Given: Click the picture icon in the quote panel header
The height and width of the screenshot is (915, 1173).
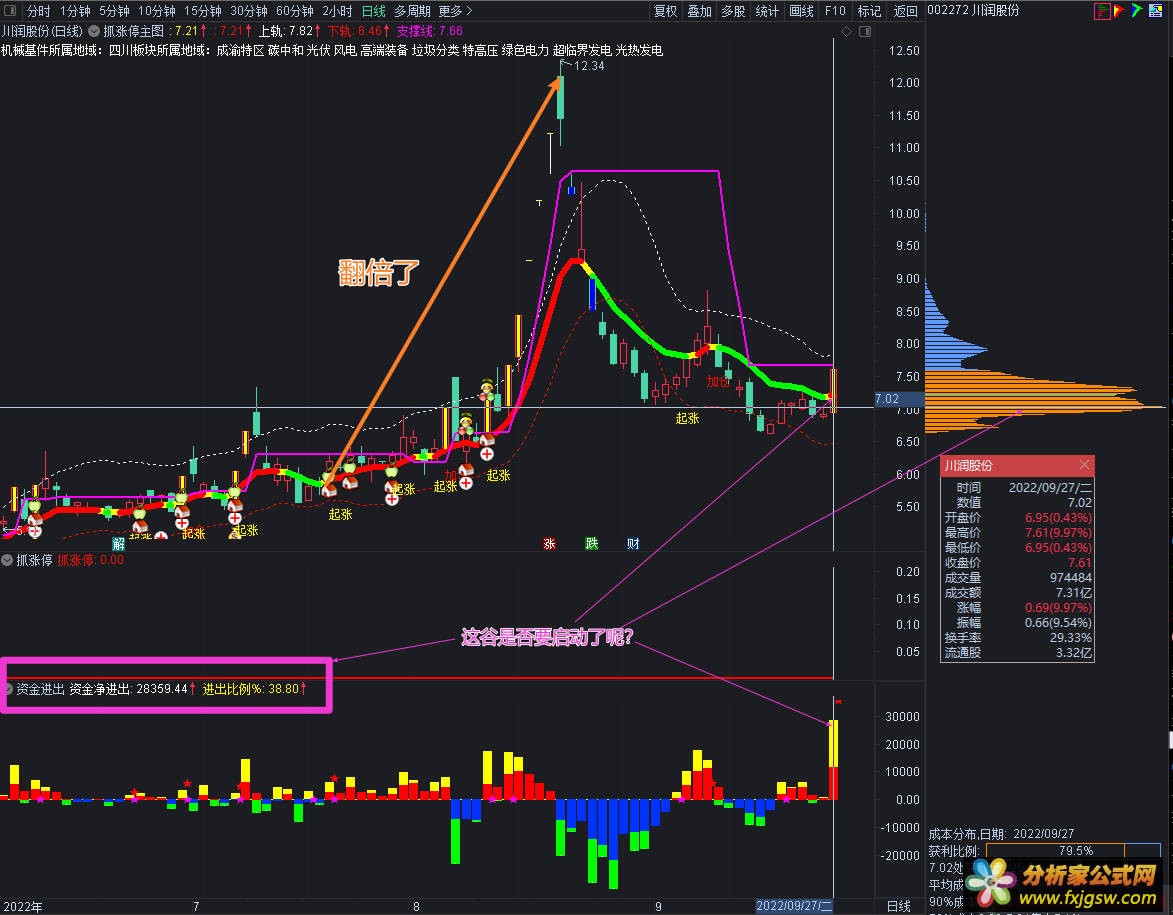Looking at the screenshot, I should pos(1157,10).
